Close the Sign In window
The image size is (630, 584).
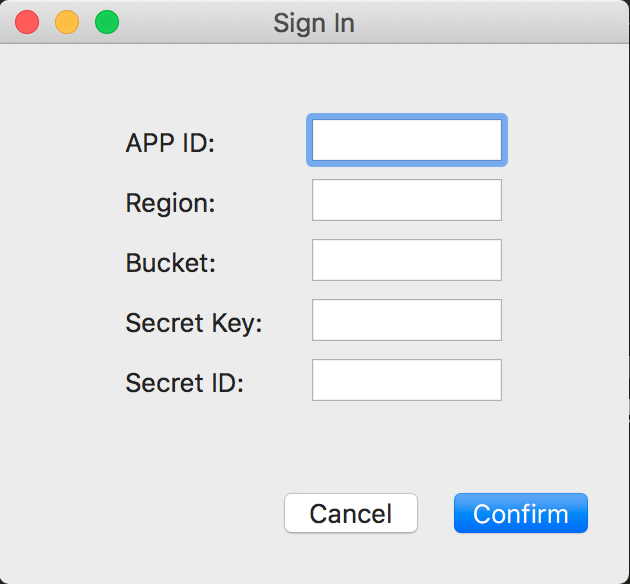coord(27,22)
